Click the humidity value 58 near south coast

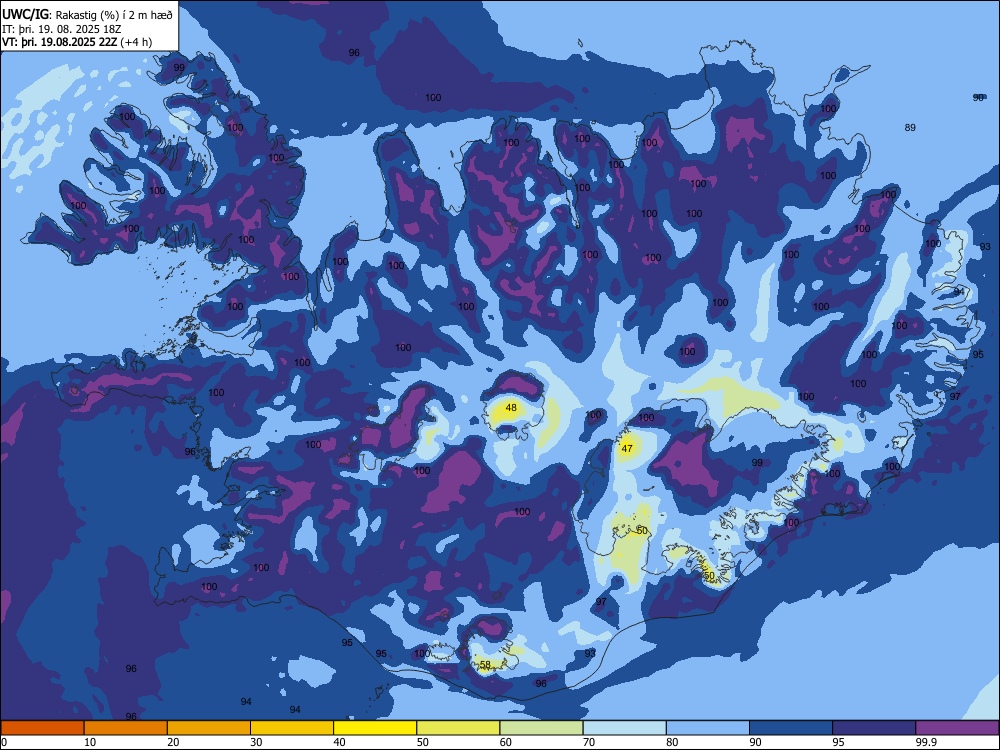tap(485, 665)
